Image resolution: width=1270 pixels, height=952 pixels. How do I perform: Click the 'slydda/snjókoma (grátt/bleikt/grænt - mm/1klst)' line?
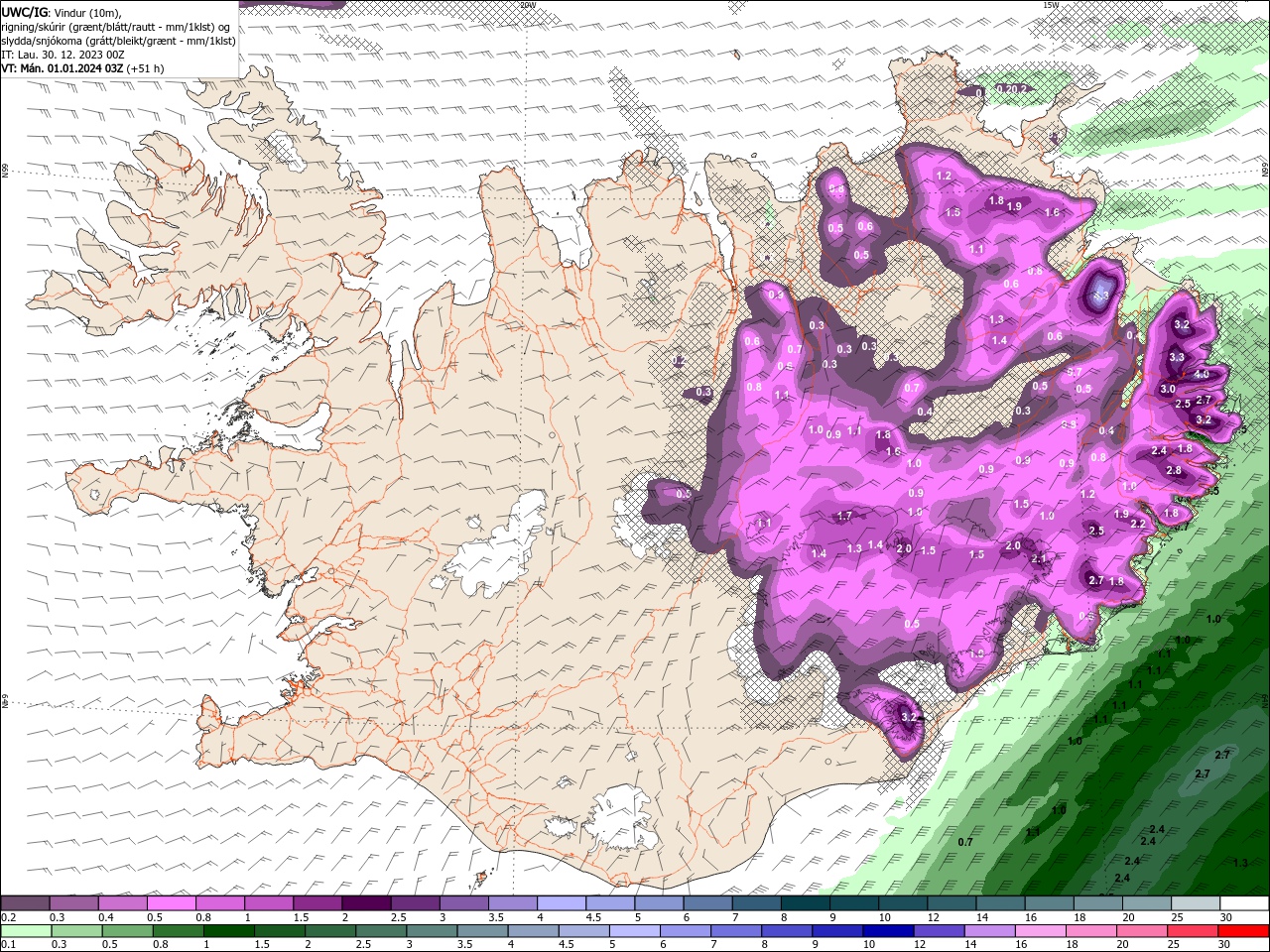pyautogui.click(x=118, y=41)
